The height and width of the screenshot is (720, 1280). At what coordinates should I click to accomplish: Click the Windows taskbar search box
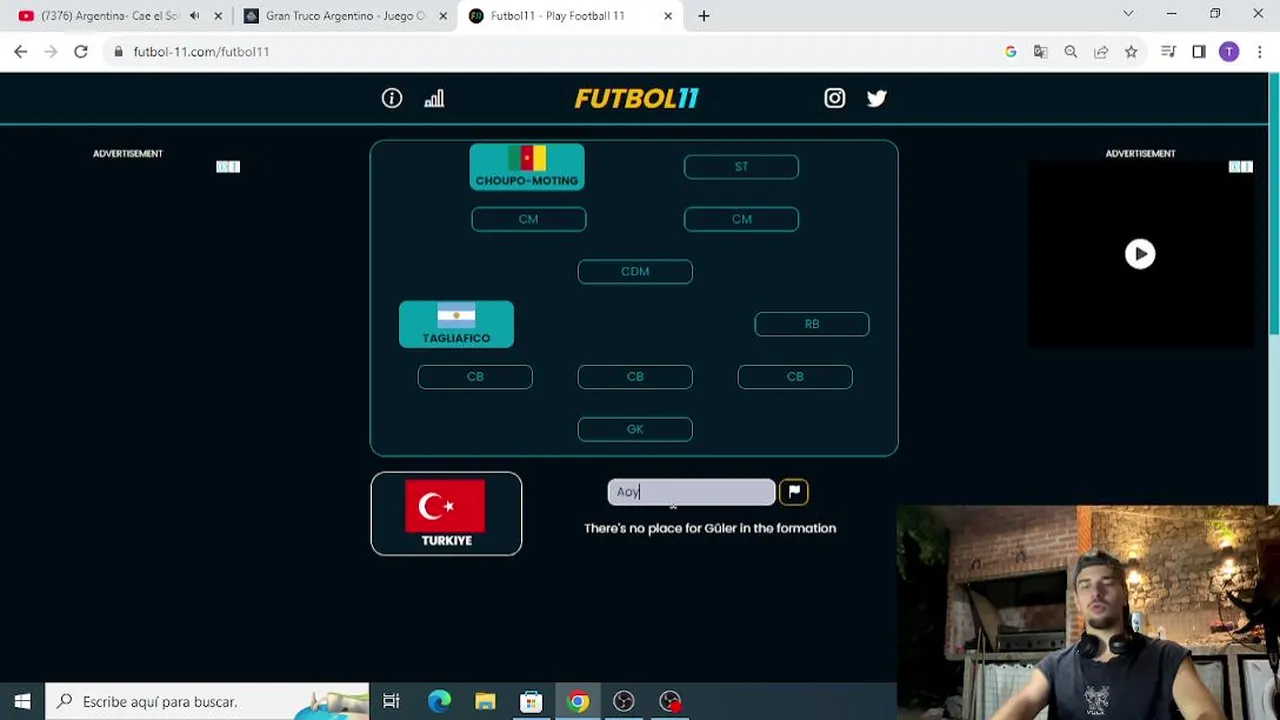coord(209,702)
